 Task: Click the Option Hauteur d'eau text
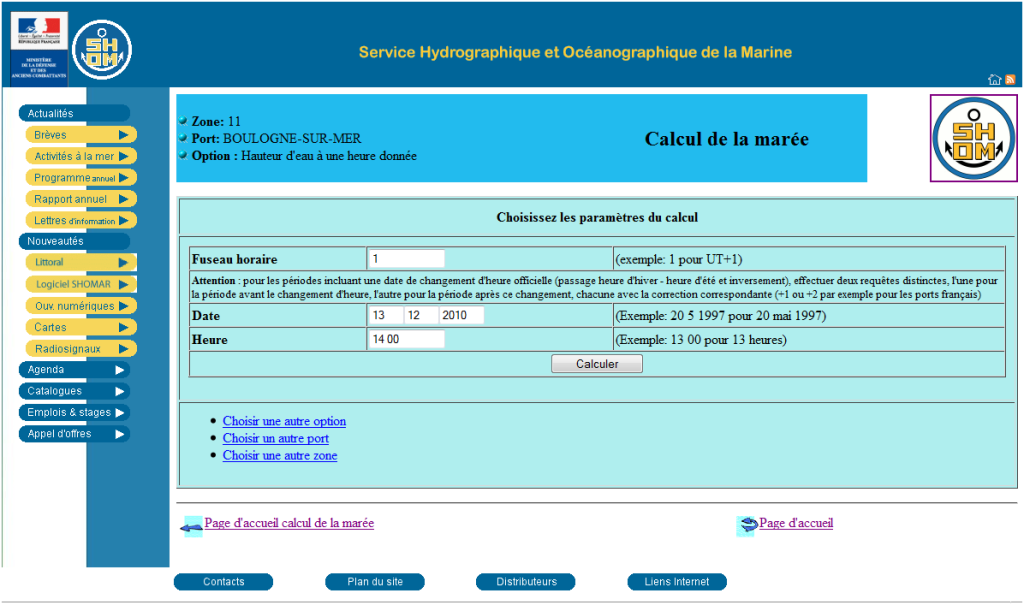(304, 156)
